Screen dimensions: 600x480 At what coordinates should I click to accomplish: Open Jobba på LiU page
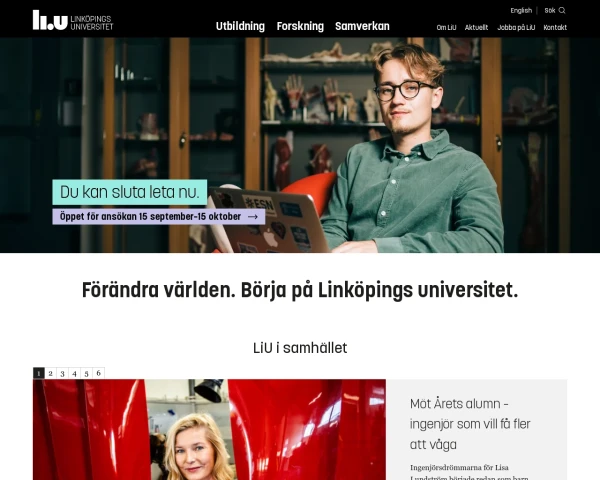[516, 28]
